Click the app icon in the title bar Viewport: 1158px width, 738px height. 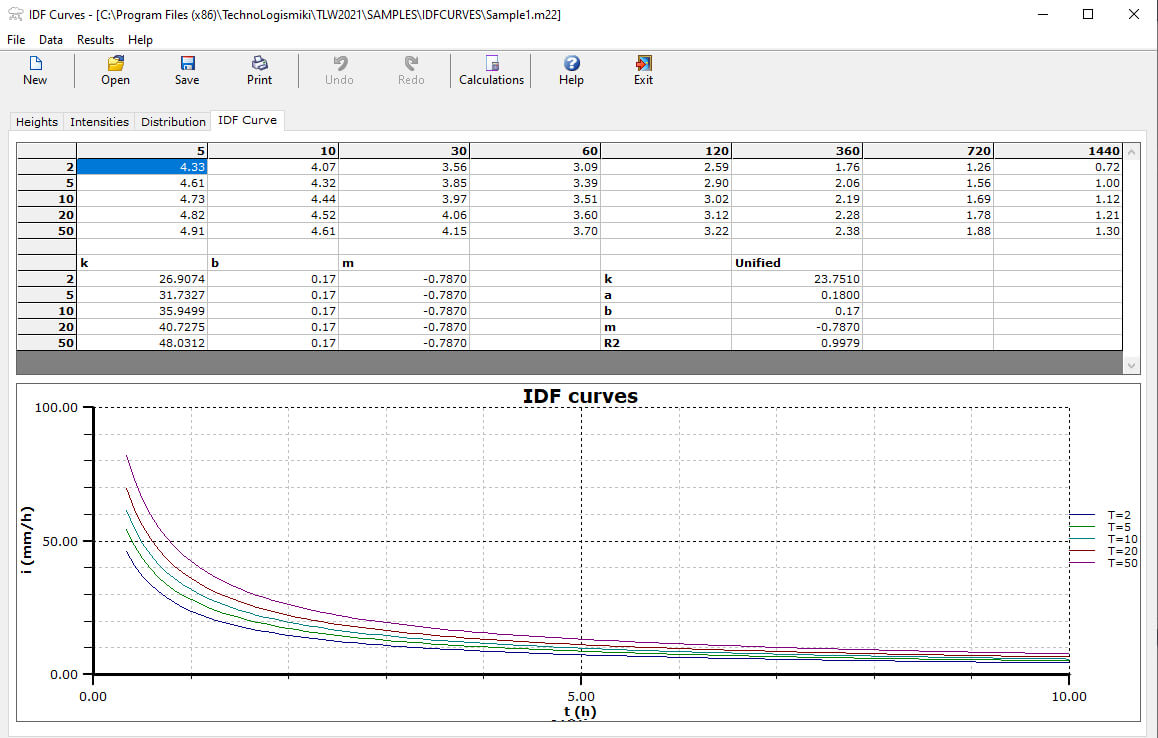click(15, 15)
